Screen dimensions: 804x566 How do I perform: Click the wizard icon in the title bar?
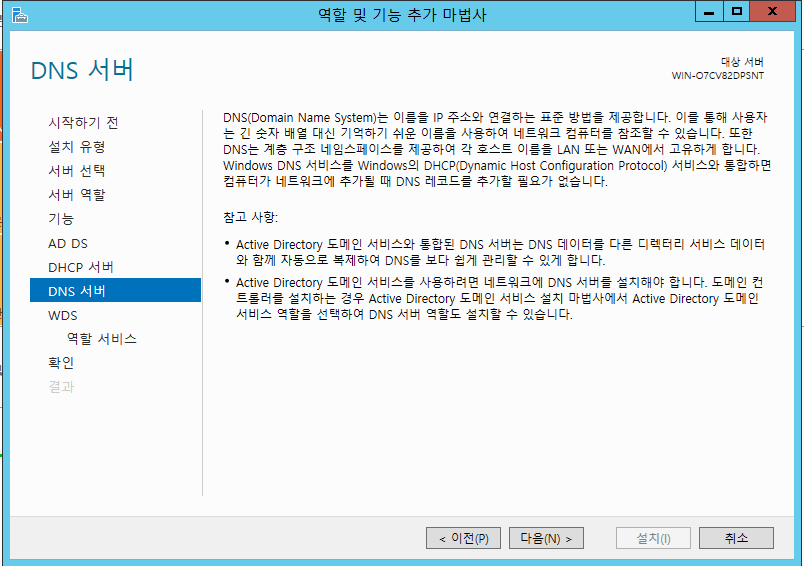pos(17,13)
